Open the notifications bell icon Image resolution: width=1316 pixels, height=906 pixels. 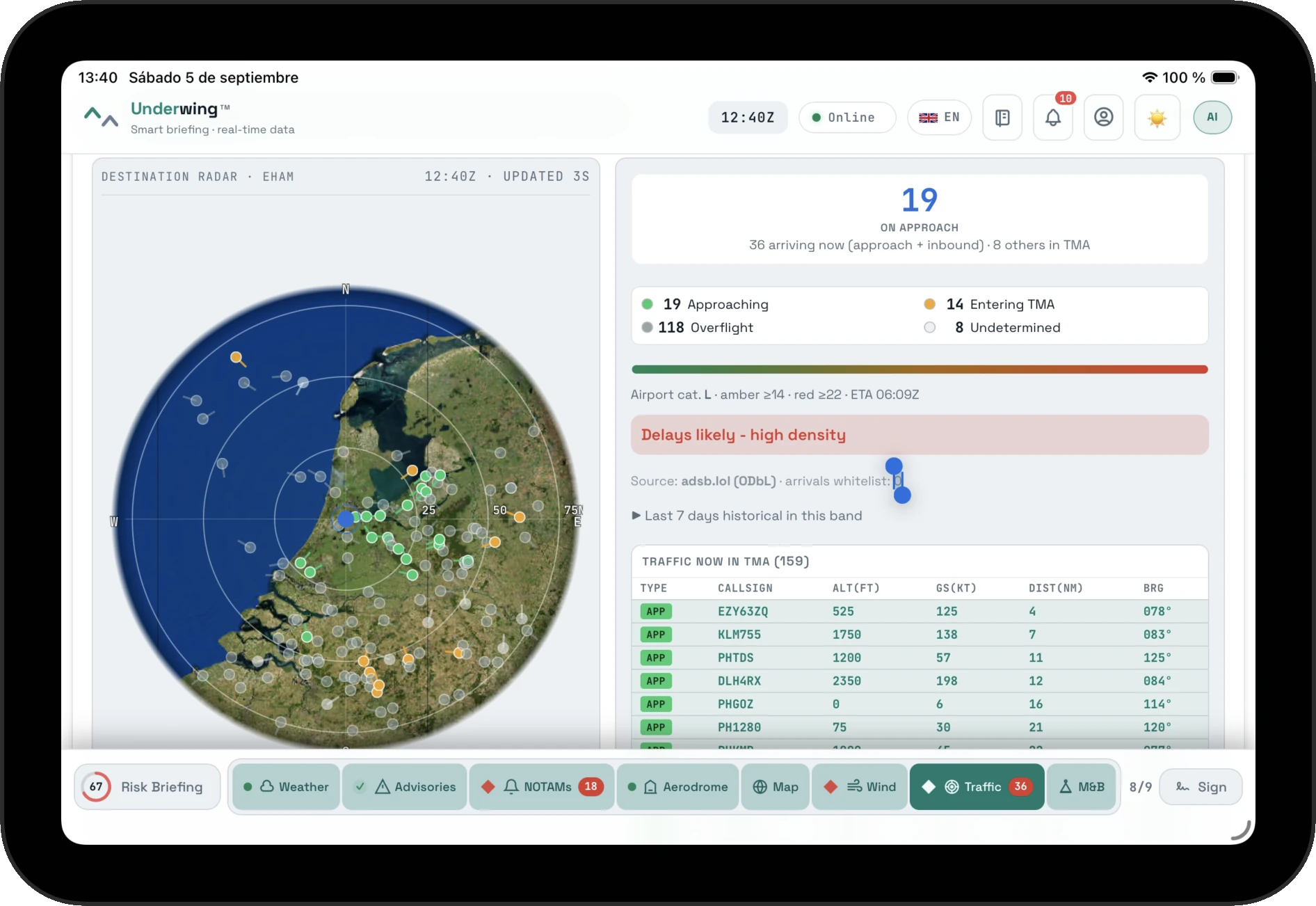click(1053, 118)
